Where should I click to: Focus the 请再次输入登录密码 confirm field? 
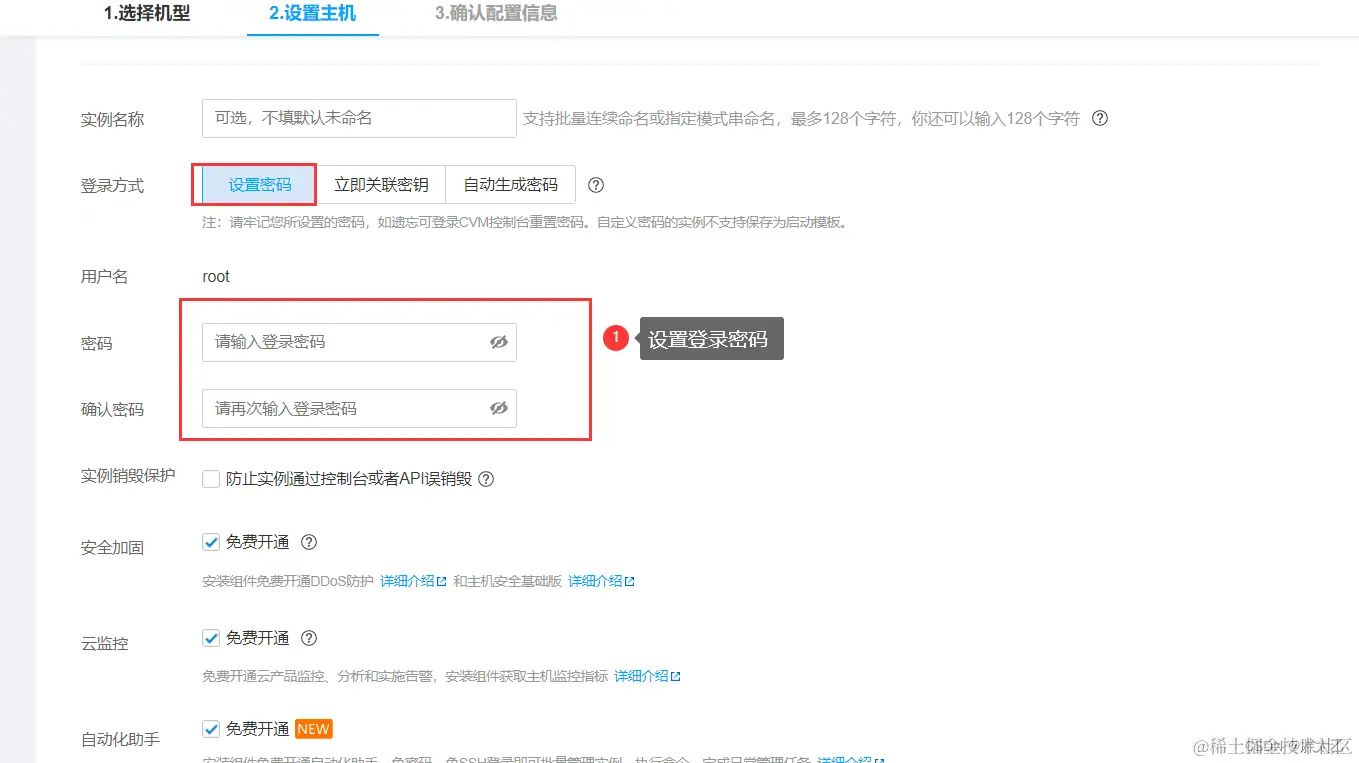pyautogui.click(x=359, y=408)
